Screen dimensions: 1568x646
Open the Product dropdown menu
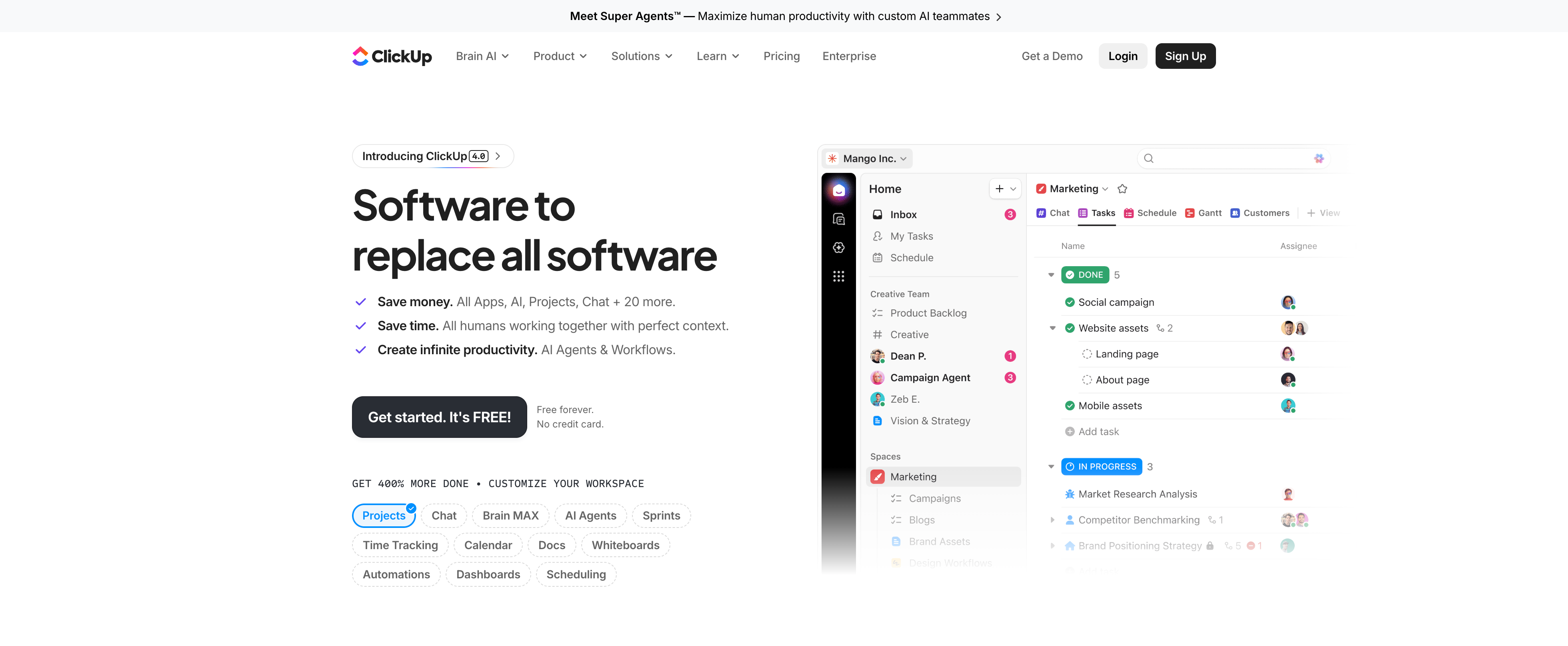(x=560, y=56)
